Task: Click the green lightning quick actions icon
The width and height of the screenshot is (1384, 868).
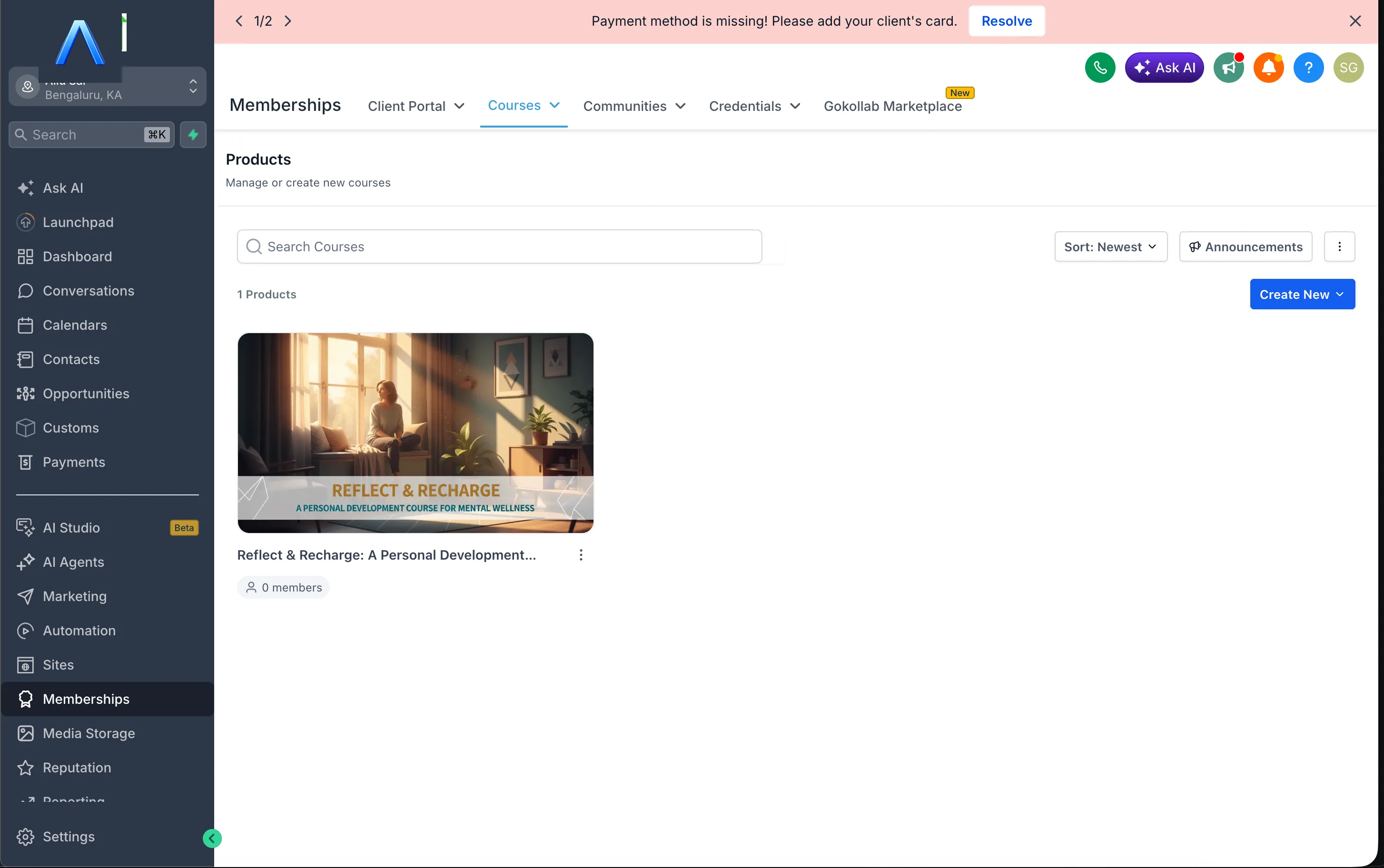Action: pos(193,134)
